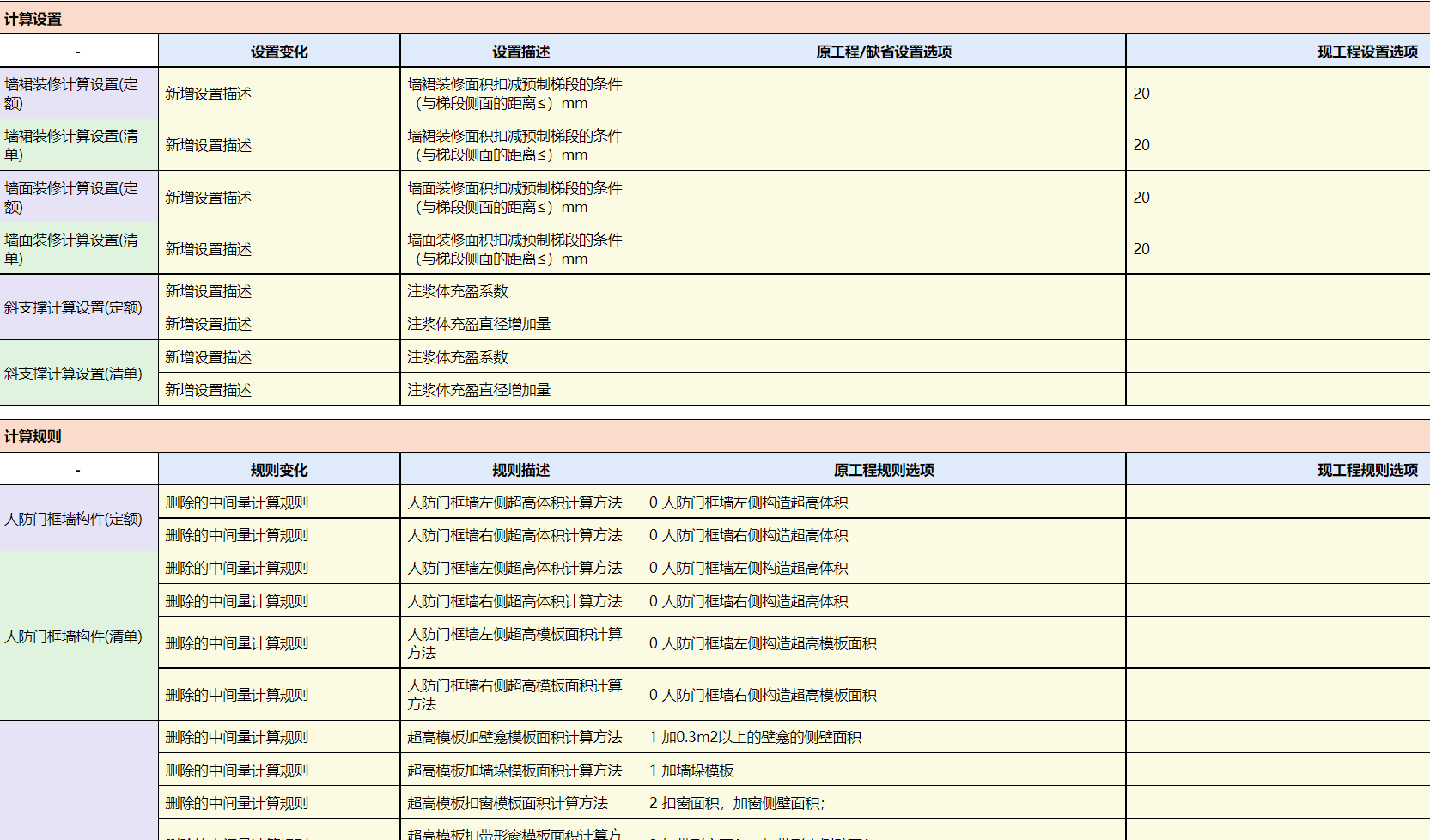Select the 超高模板扣窗模板面积计算方法 cell

coord(520,803)
